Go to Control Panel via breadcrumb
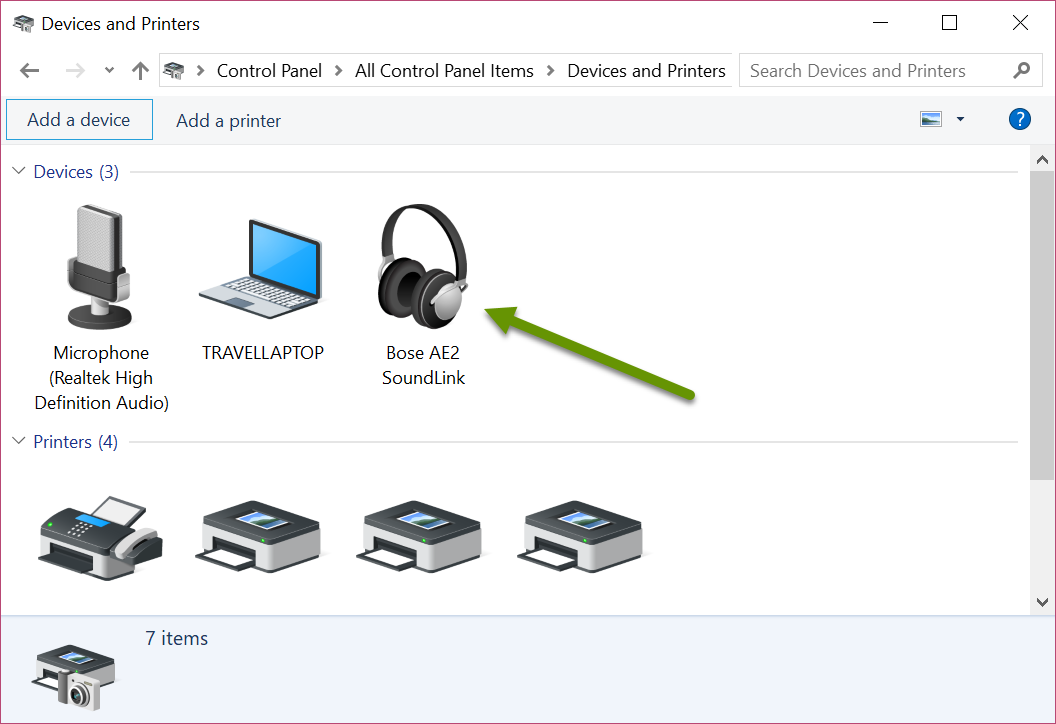This screenshot has width=1056, height=724. click(269, 70)
